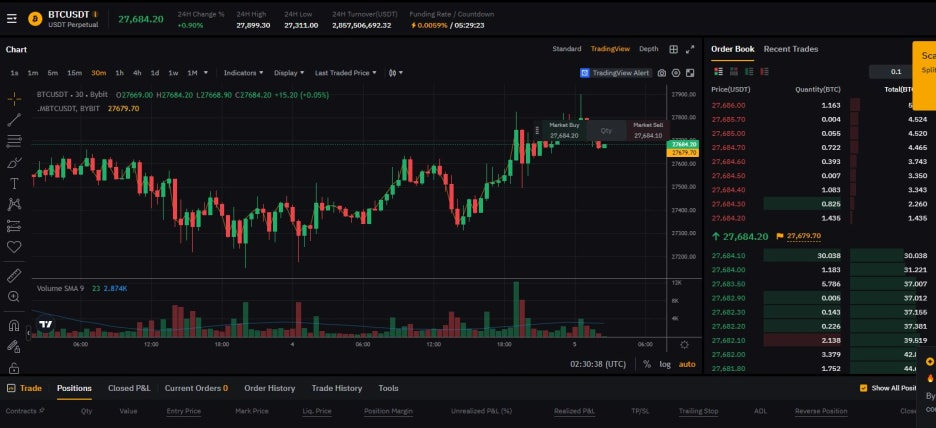This screenshot has height=428, width=936.
Task: Open the Order History tab
Action: (269, 388)
